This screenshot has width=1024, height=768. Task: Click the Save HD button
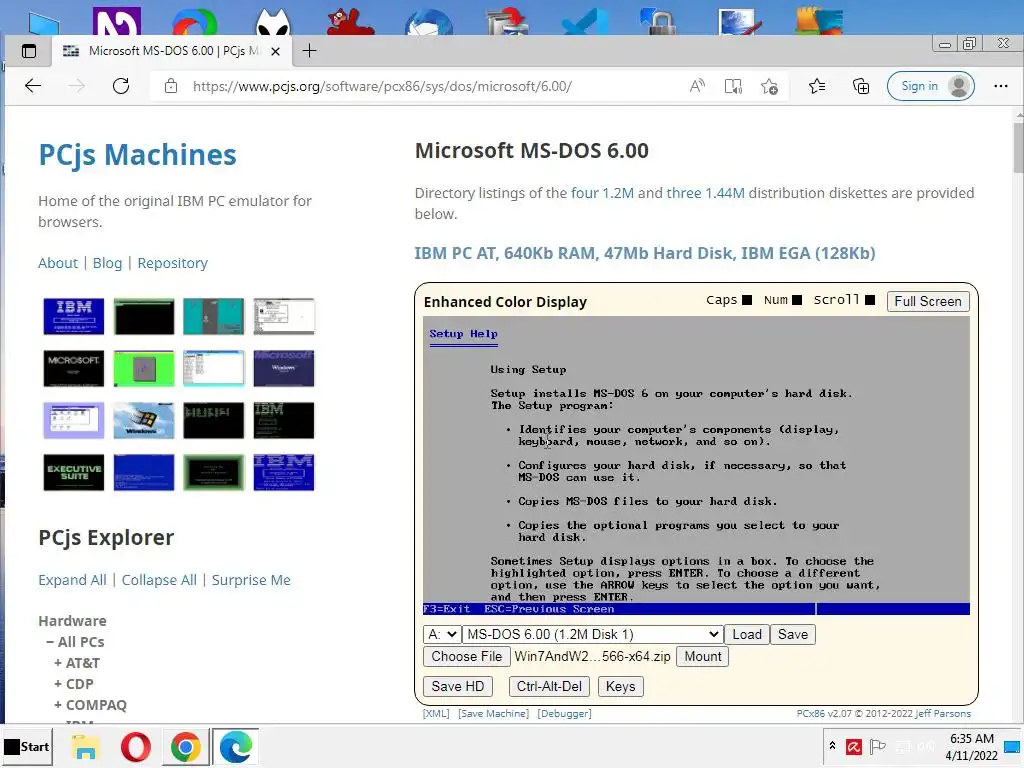pos(457,686)
